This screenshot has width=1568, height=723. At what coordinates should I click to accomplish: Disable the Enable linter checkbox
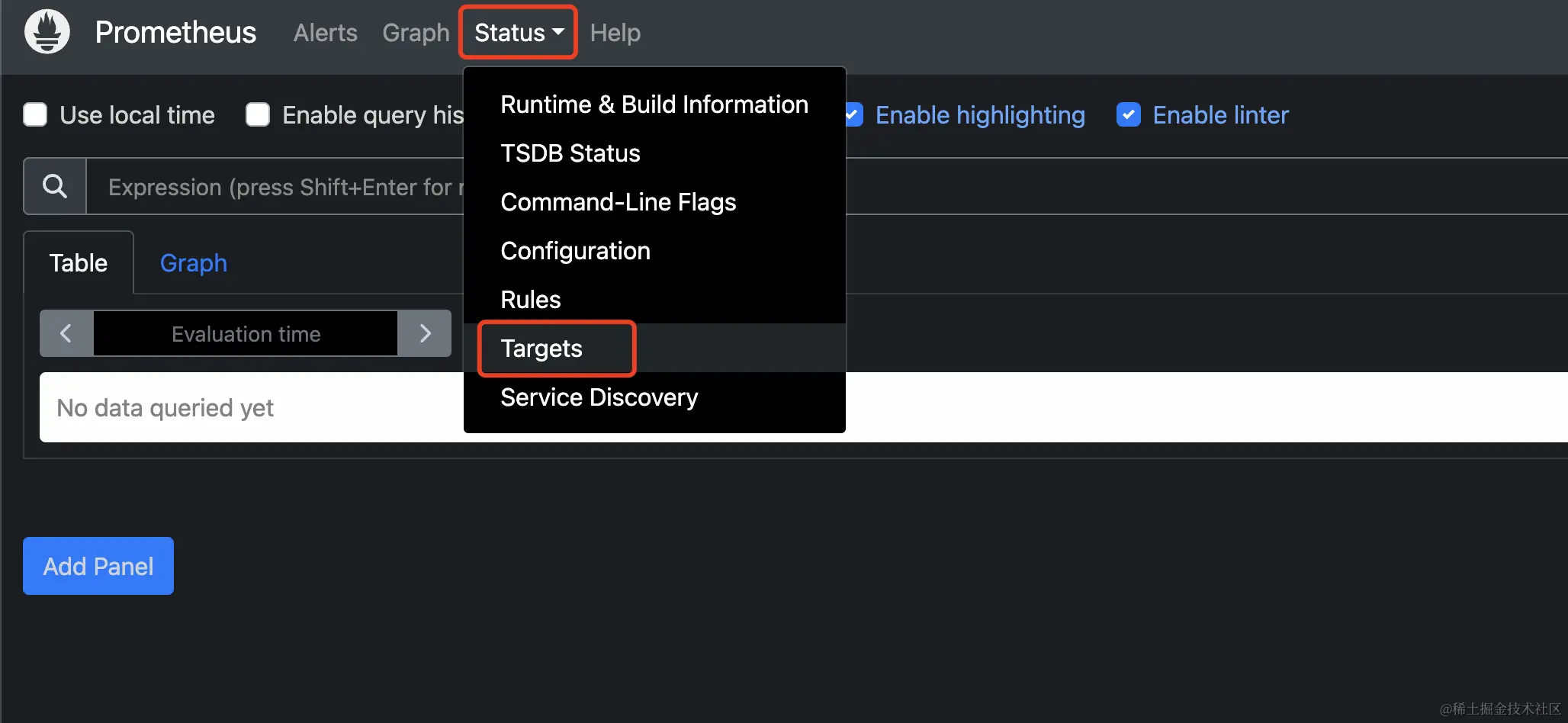[x=1128, y=114]
